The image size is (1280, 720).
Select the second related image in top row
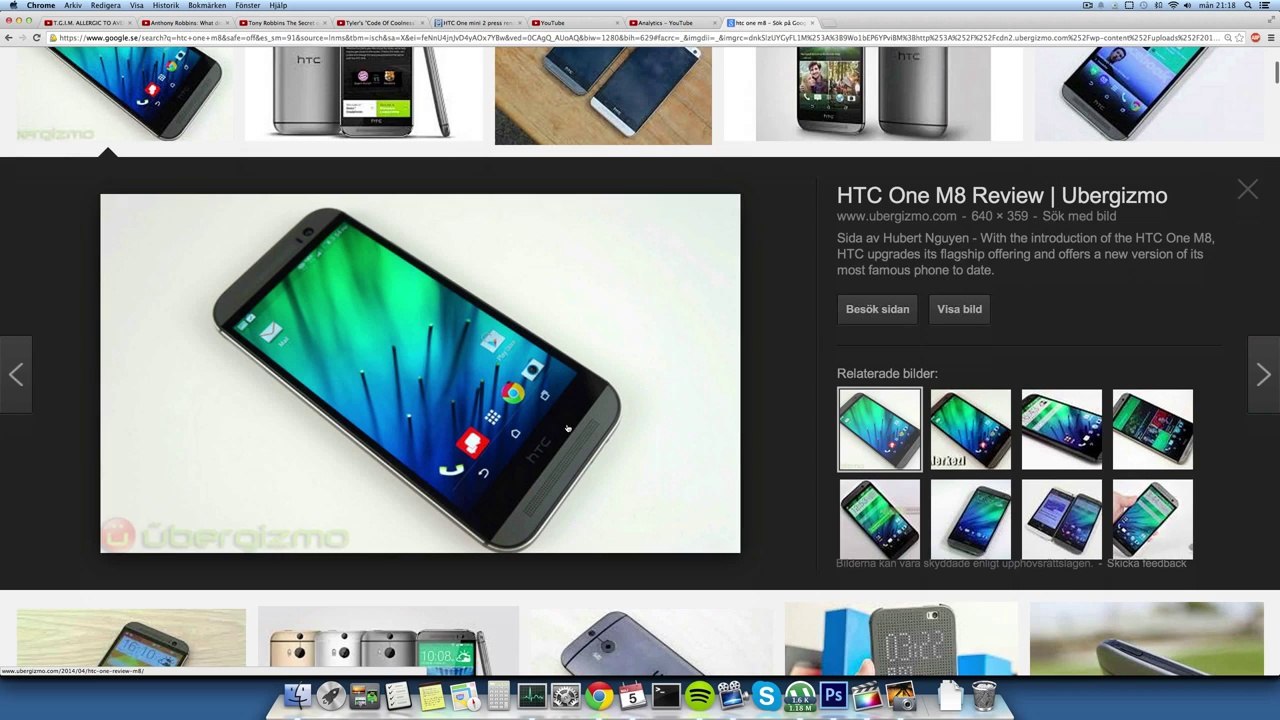[970, 429]
